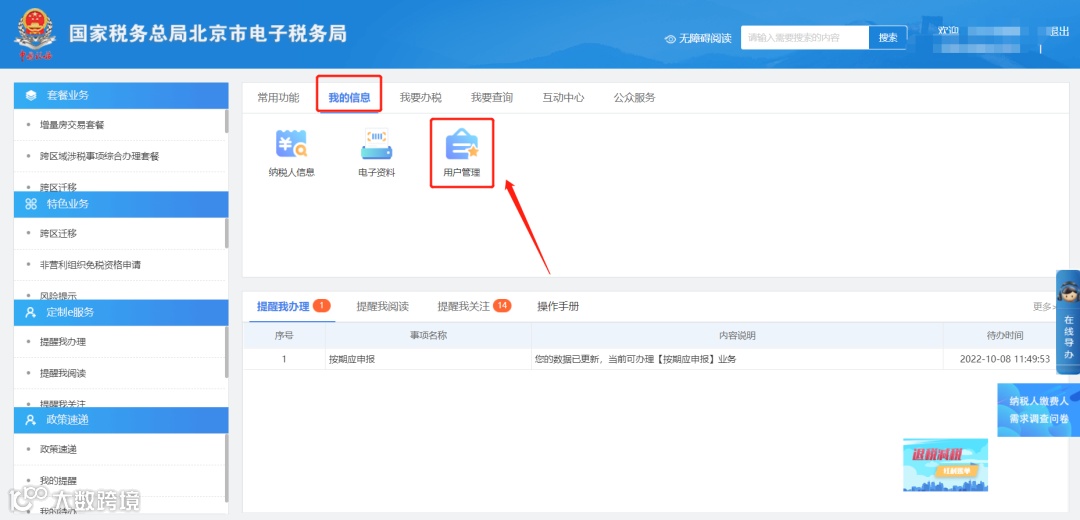Open the 纳税人信息 icon
Screen dimensions: 1080x520
coord(291,153)
